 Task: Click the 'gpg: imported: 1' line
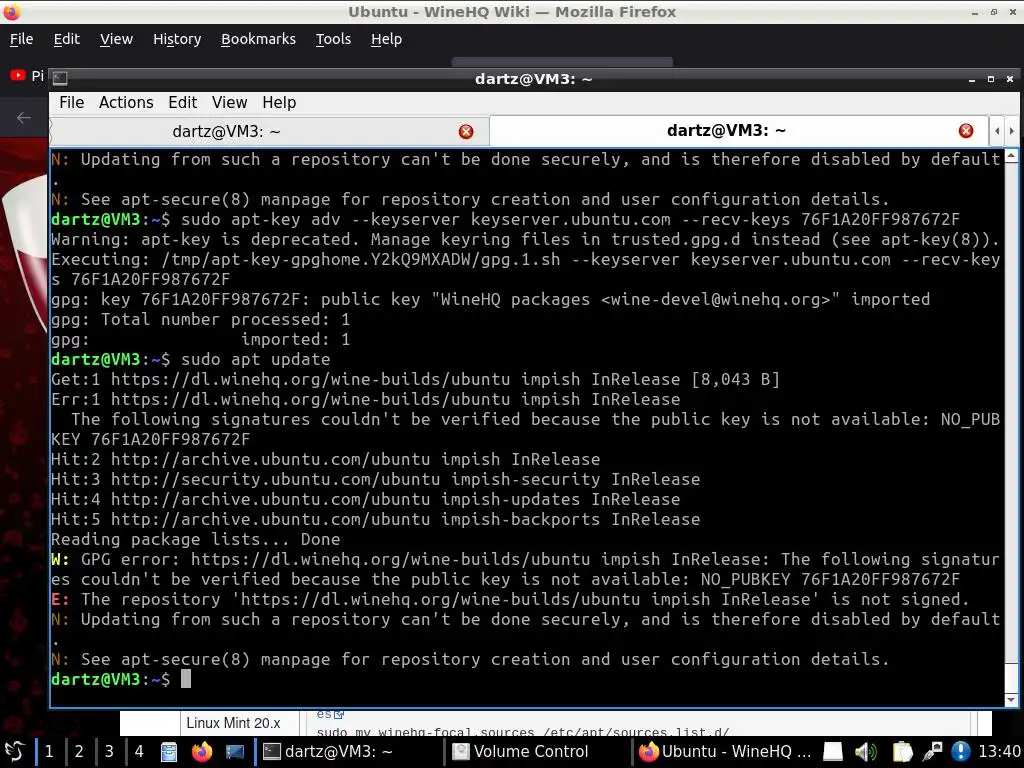coord(200,340)
